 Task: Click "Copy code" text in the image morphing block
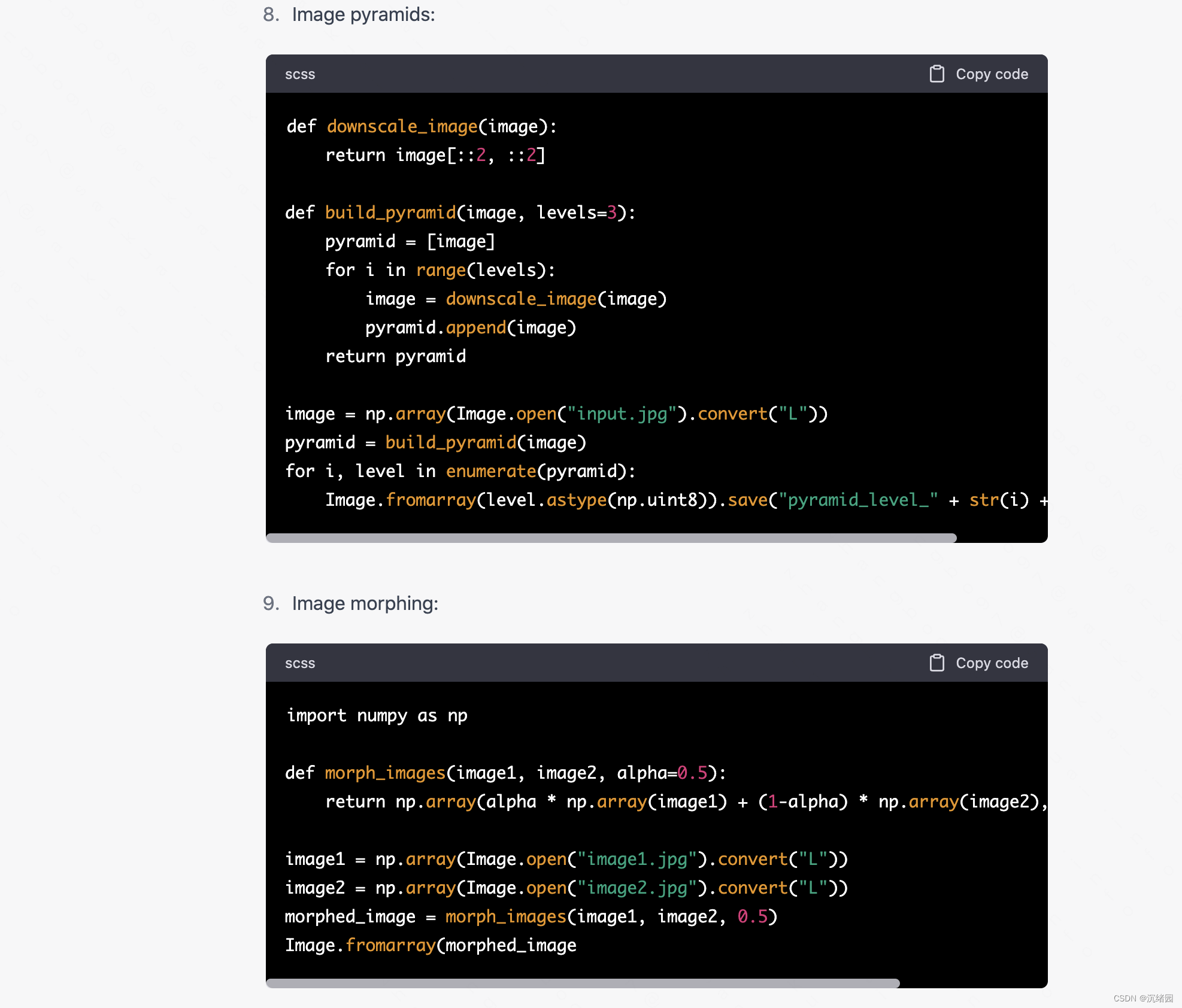[x=992, y=663]
